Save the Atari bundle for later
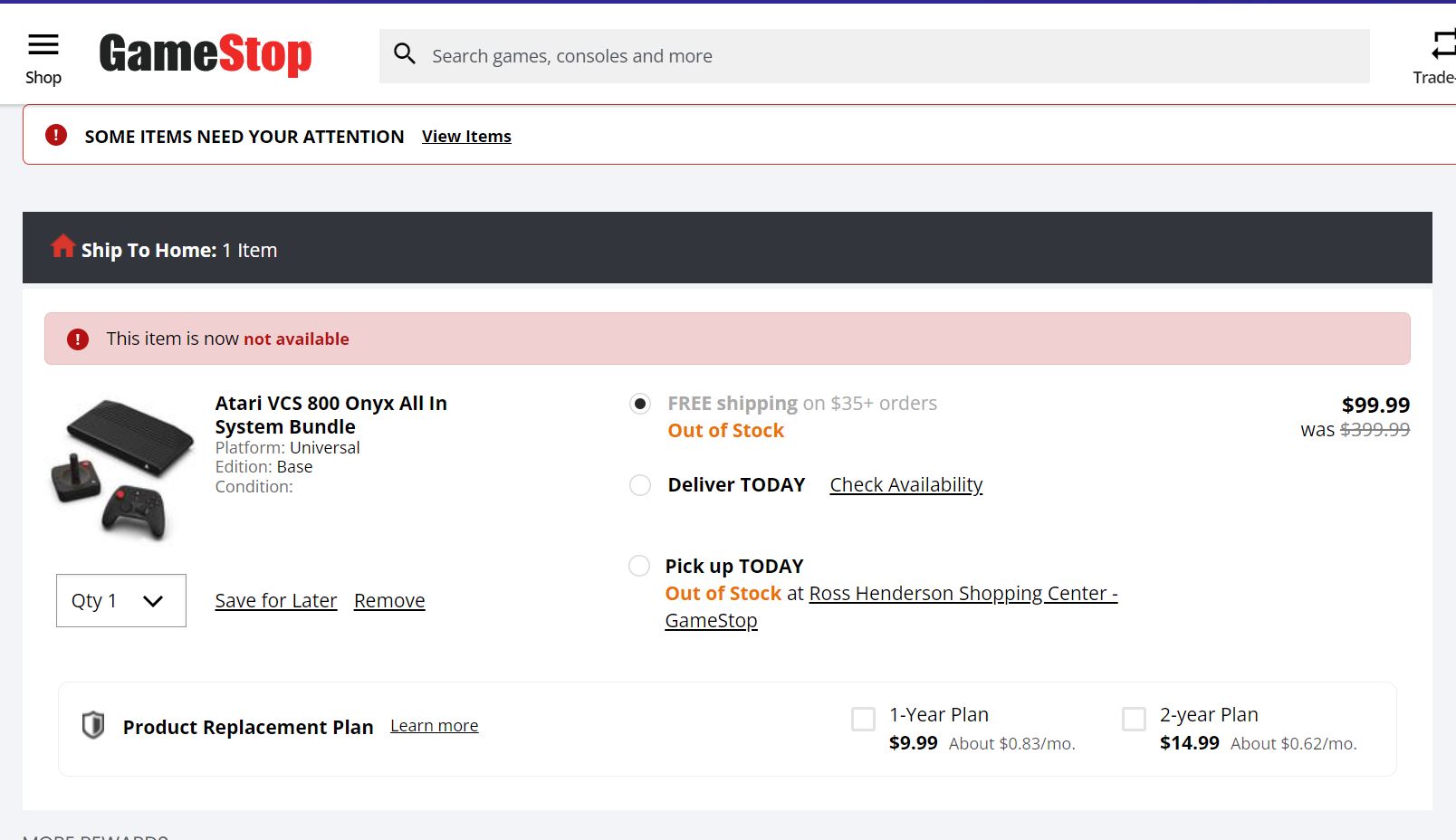The height and width of the screenshot is (840, 1456). coord(275,601)
